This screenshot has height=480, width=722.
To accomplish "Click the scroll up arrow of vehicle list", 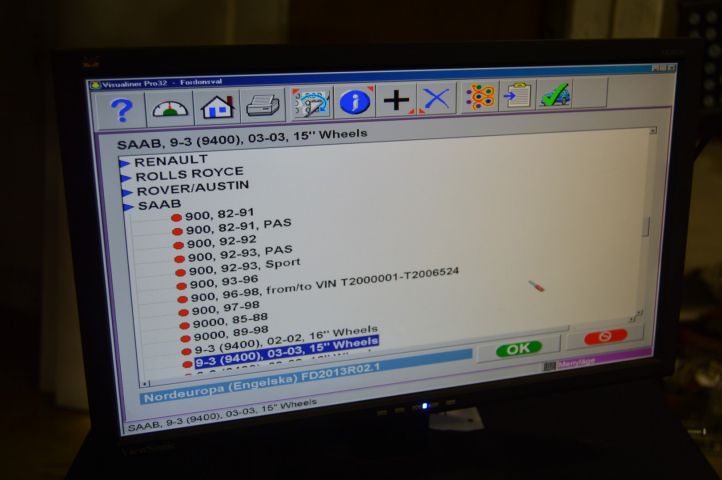I will click(x=652, y=131).
